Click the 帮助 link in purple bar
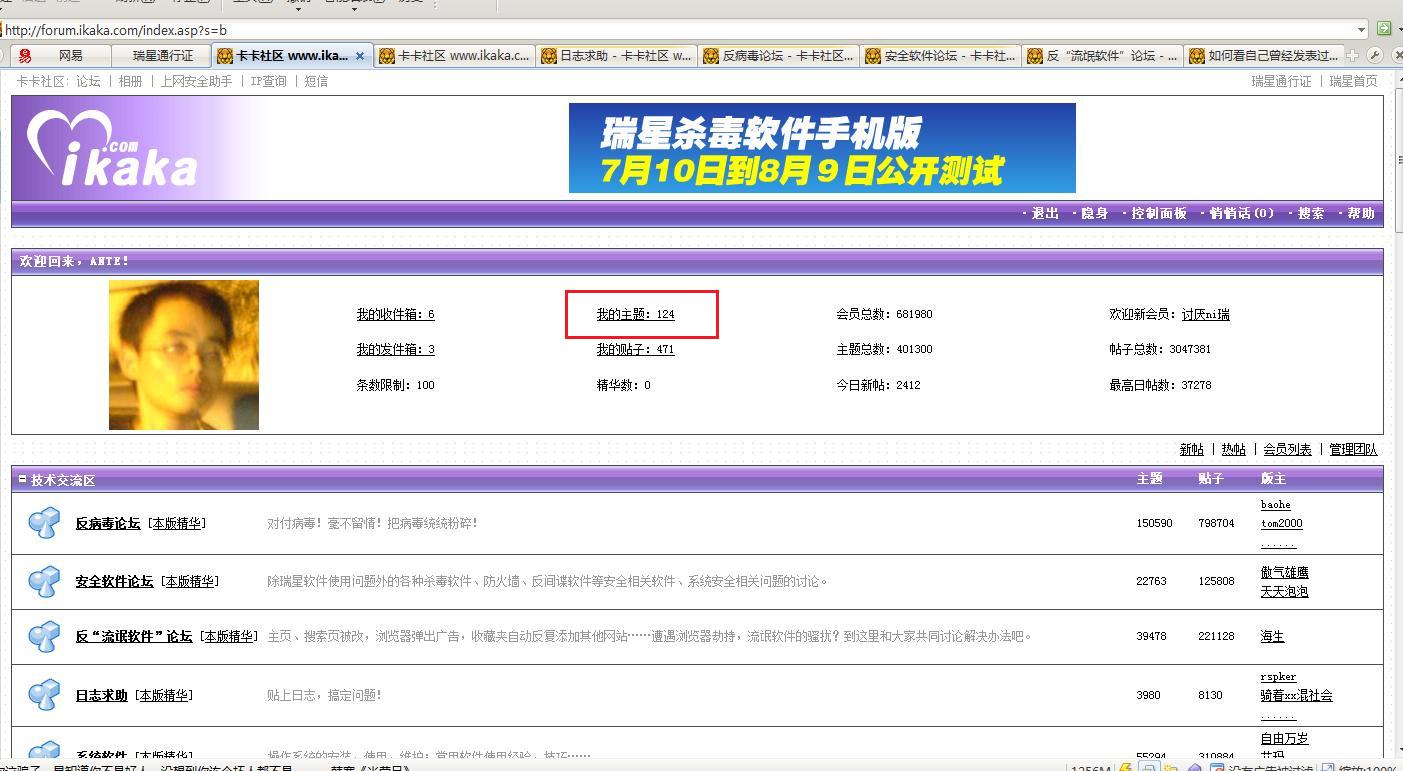Viewport: 1403px width, 771px height. pos(1361,213)
